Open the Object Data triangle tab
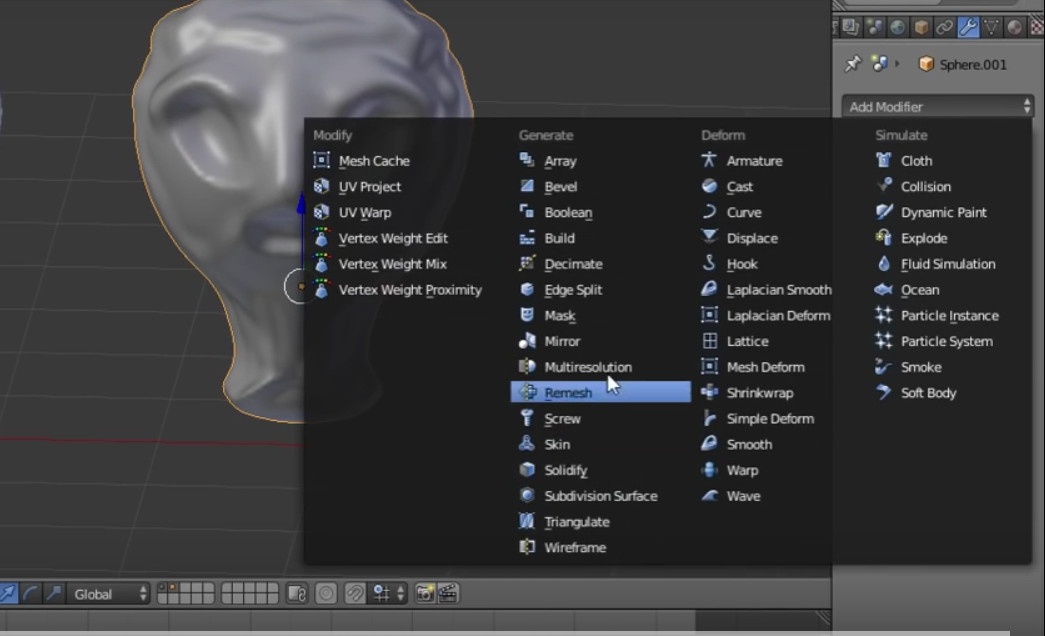 [990, 27]
